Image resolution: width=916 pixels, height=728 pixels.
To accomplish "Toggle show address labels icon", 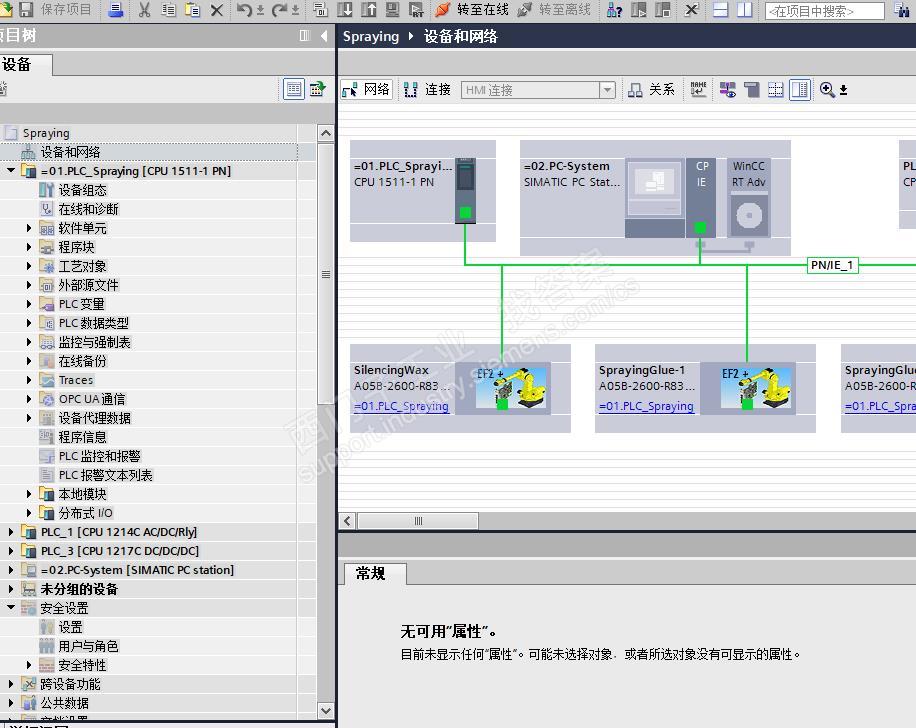I will 727,89.
